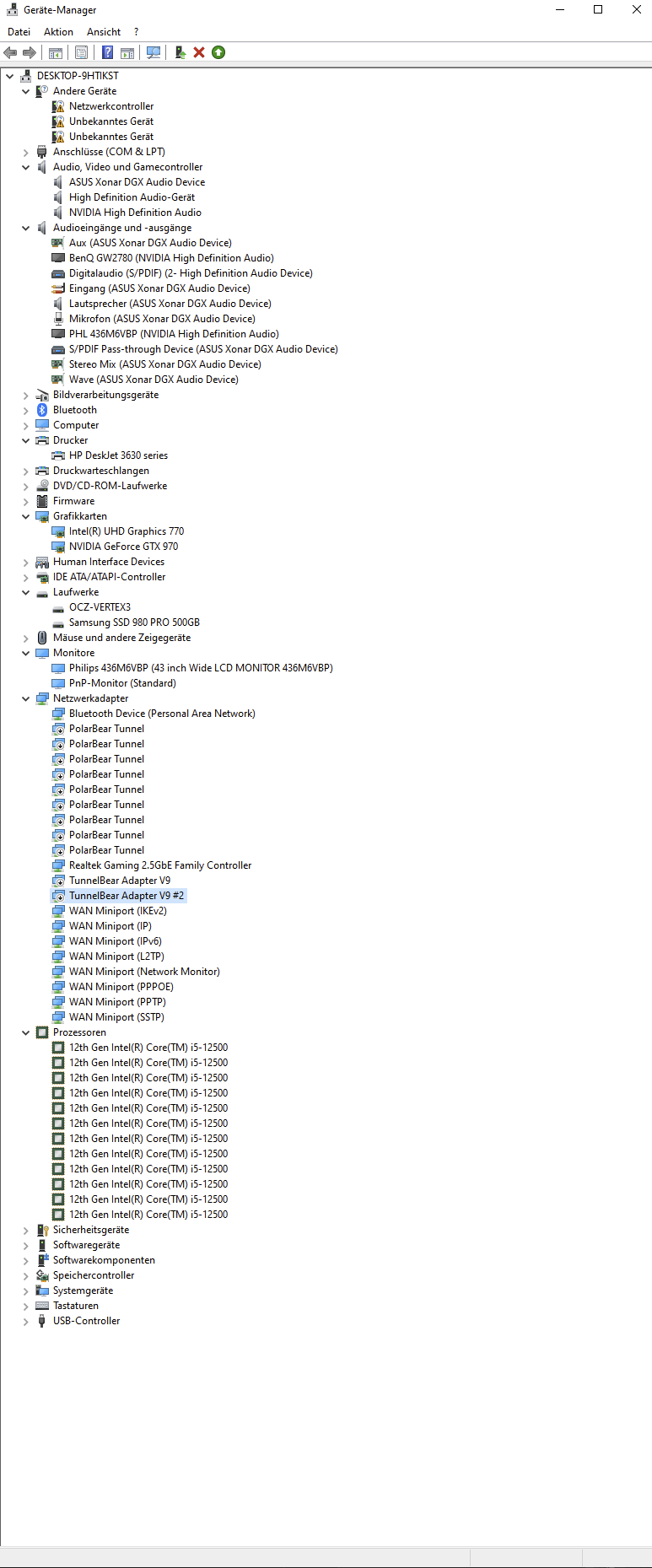This screenshot has height=1568, width=652.
Task: Click the green enable device toolbar icon
Action: point(218,52)
